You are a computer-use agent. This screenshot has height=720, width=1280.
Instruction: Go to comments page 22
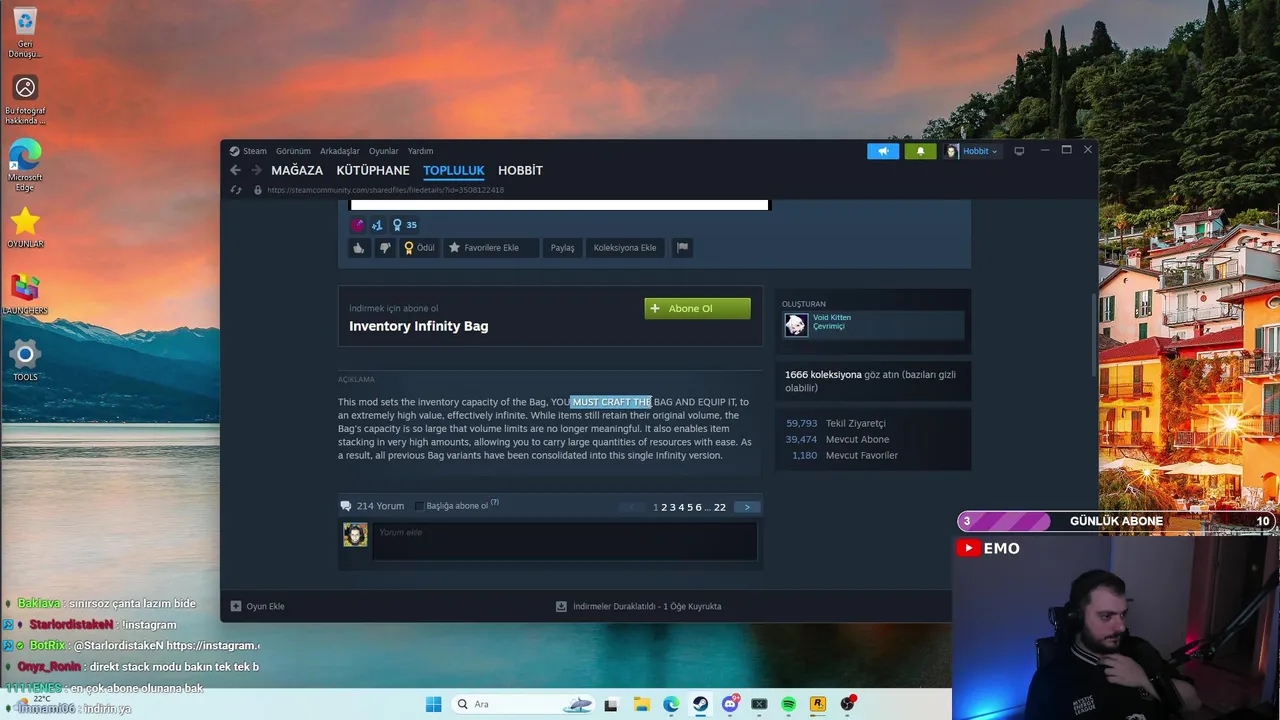pyautogui.click(x=720, y=507)
